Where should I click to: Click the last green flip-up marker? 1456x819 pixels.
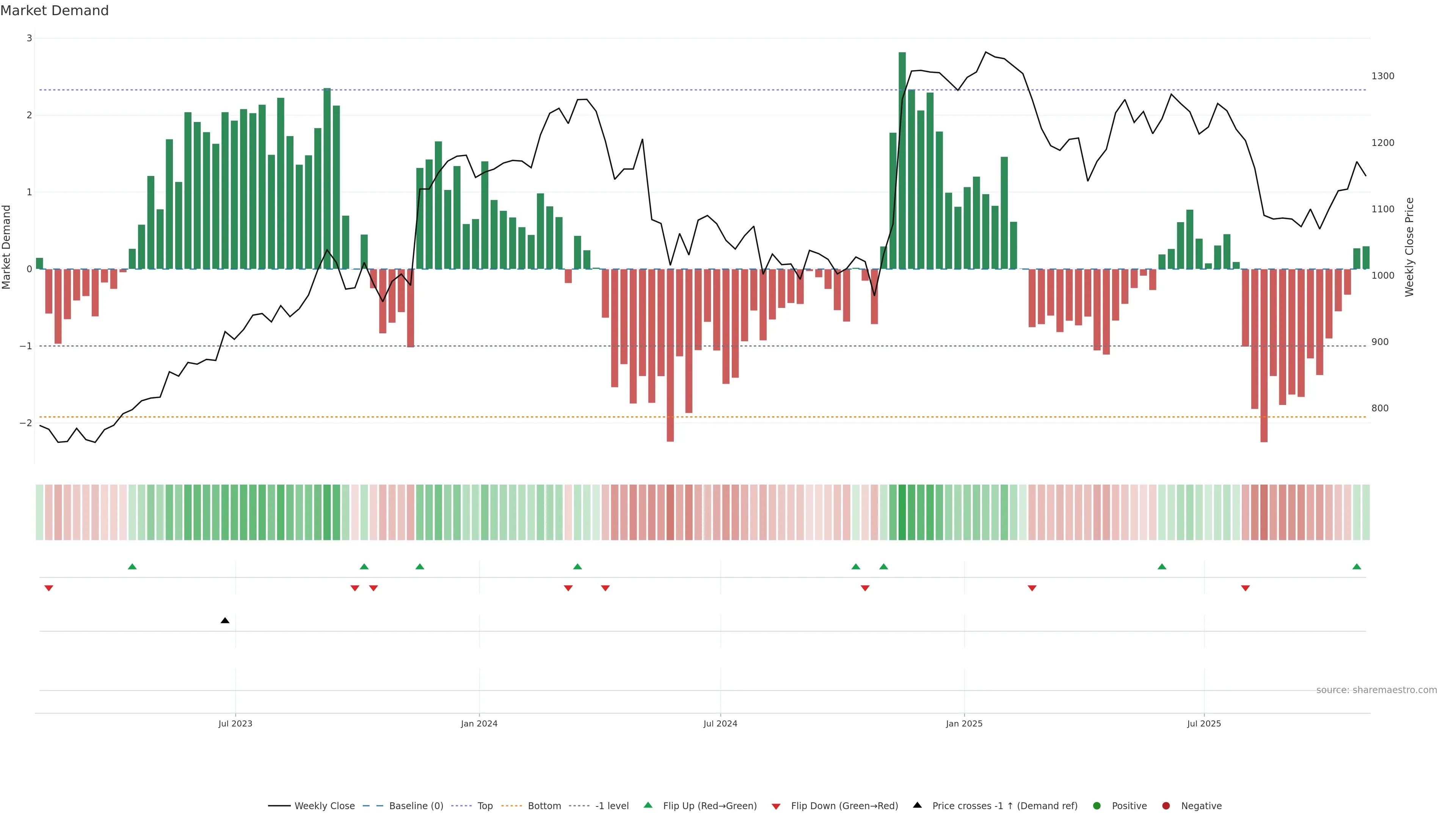click(x=1357, y=566)
